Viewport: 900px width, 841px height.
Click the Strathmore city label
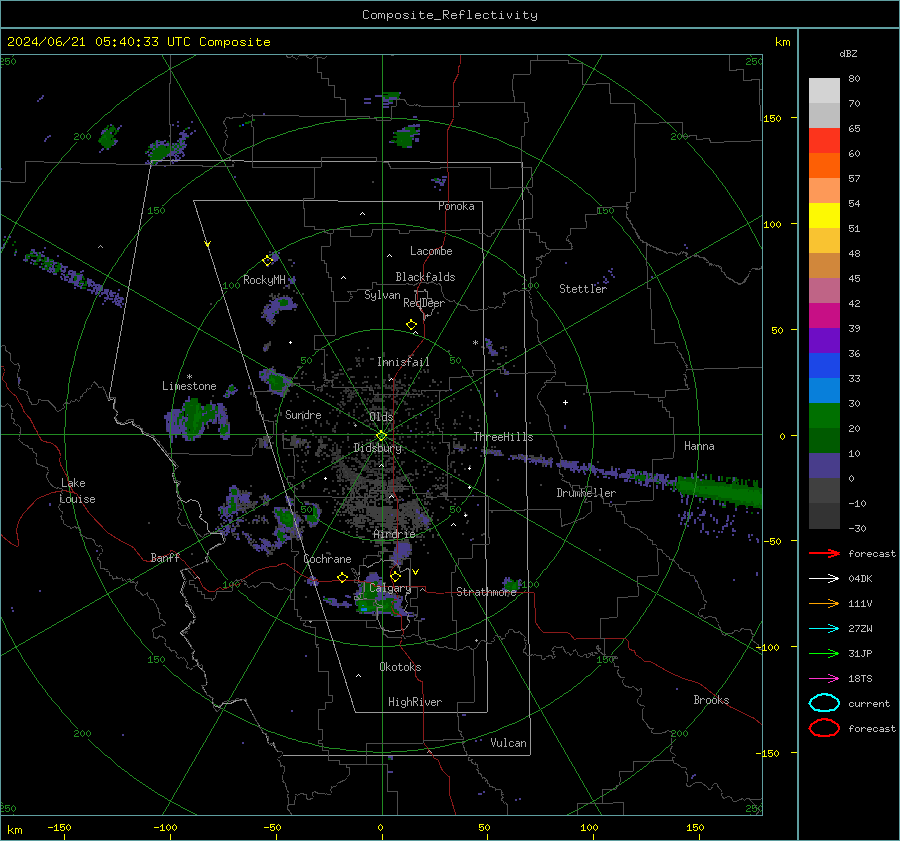(x=487, y=592)
